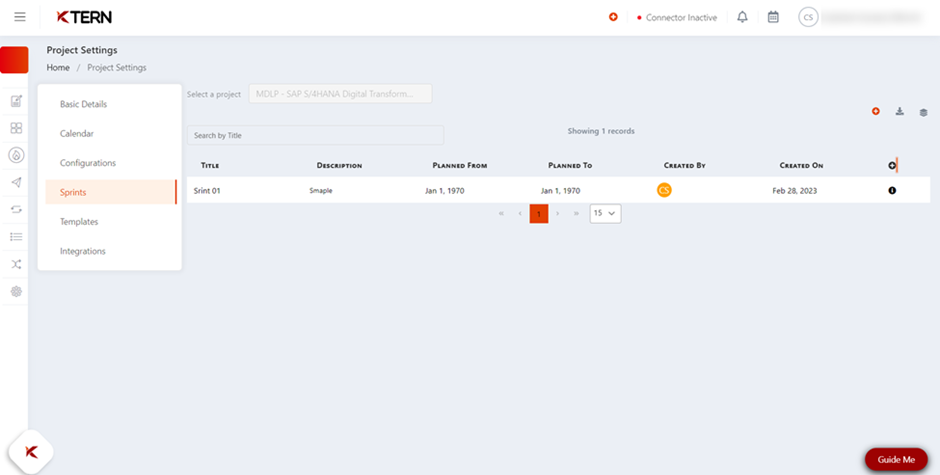Click the Search by Title field
Image resolution: width=940 pixels, height=475 pixels.
(x=315, y=135)
